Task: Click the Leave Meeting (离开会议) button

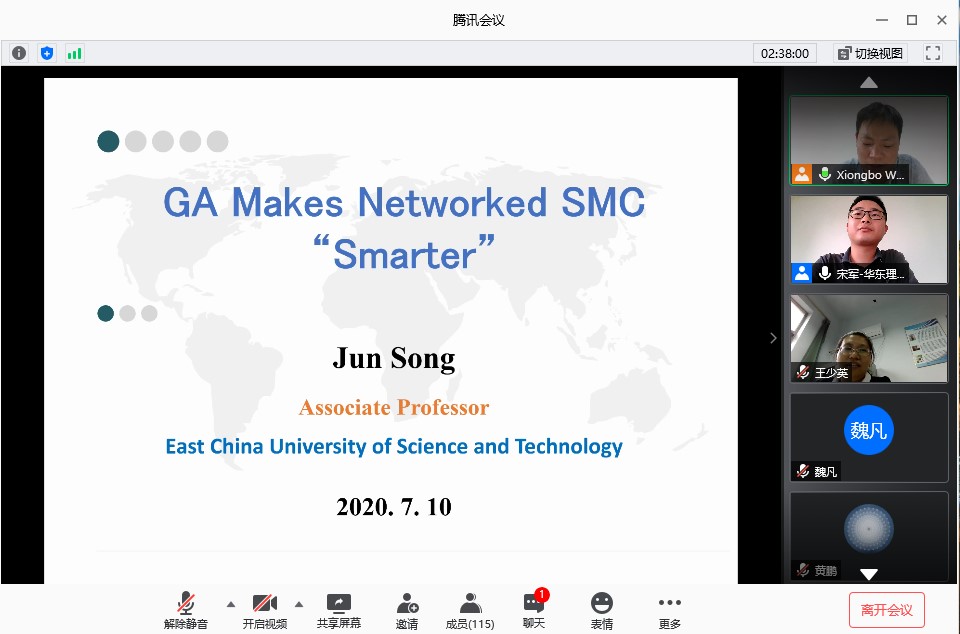Action: coord(886,610)
